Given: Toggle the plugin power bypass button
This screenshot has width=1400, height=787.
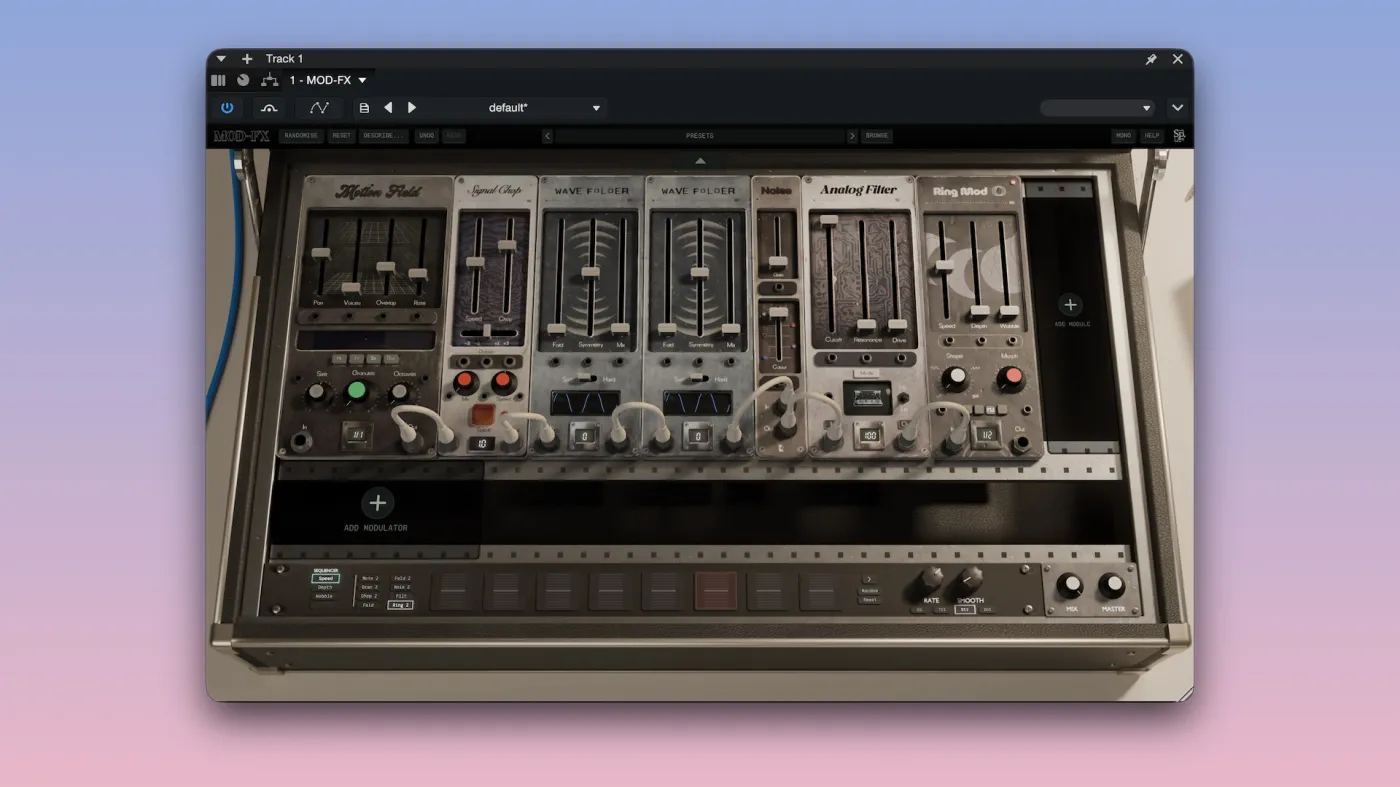Looking at the screenshot, I should tap(227, 108).
